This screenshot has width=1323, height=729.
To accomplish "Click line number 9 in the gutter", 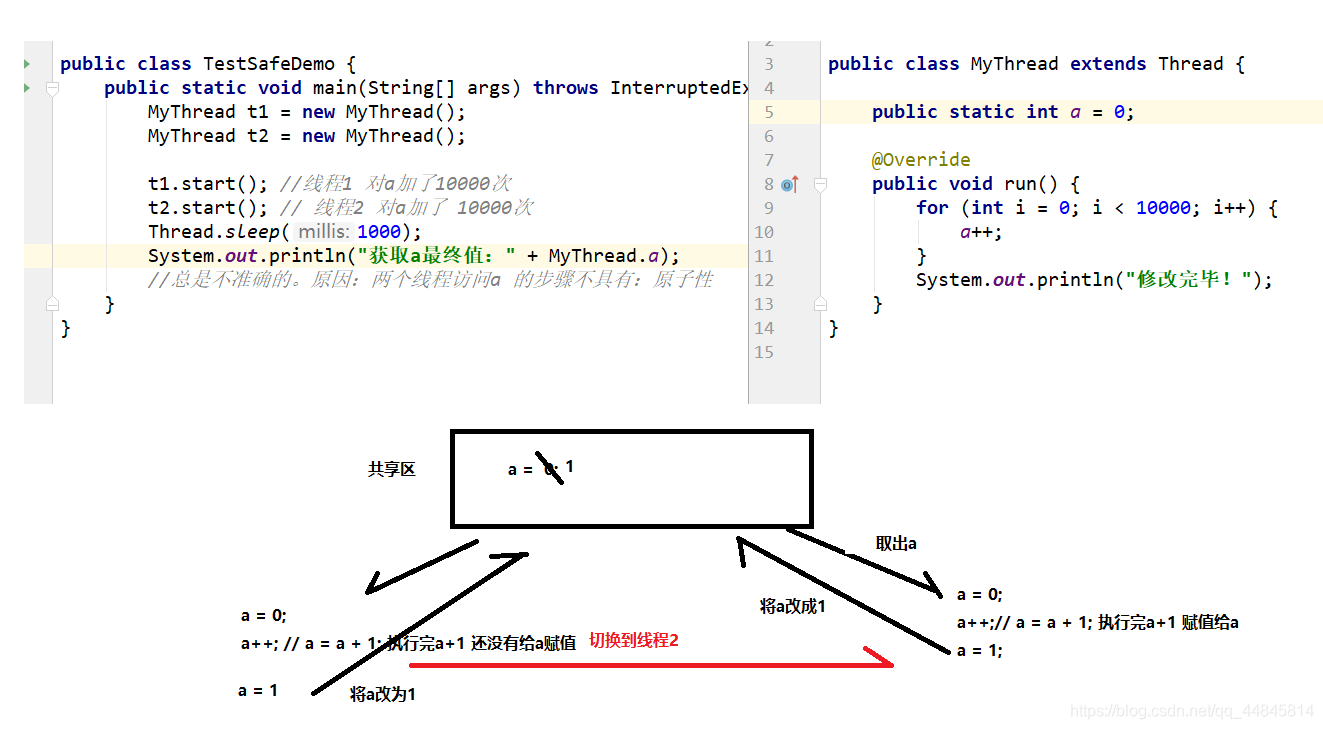I will (x=768, y=208).
